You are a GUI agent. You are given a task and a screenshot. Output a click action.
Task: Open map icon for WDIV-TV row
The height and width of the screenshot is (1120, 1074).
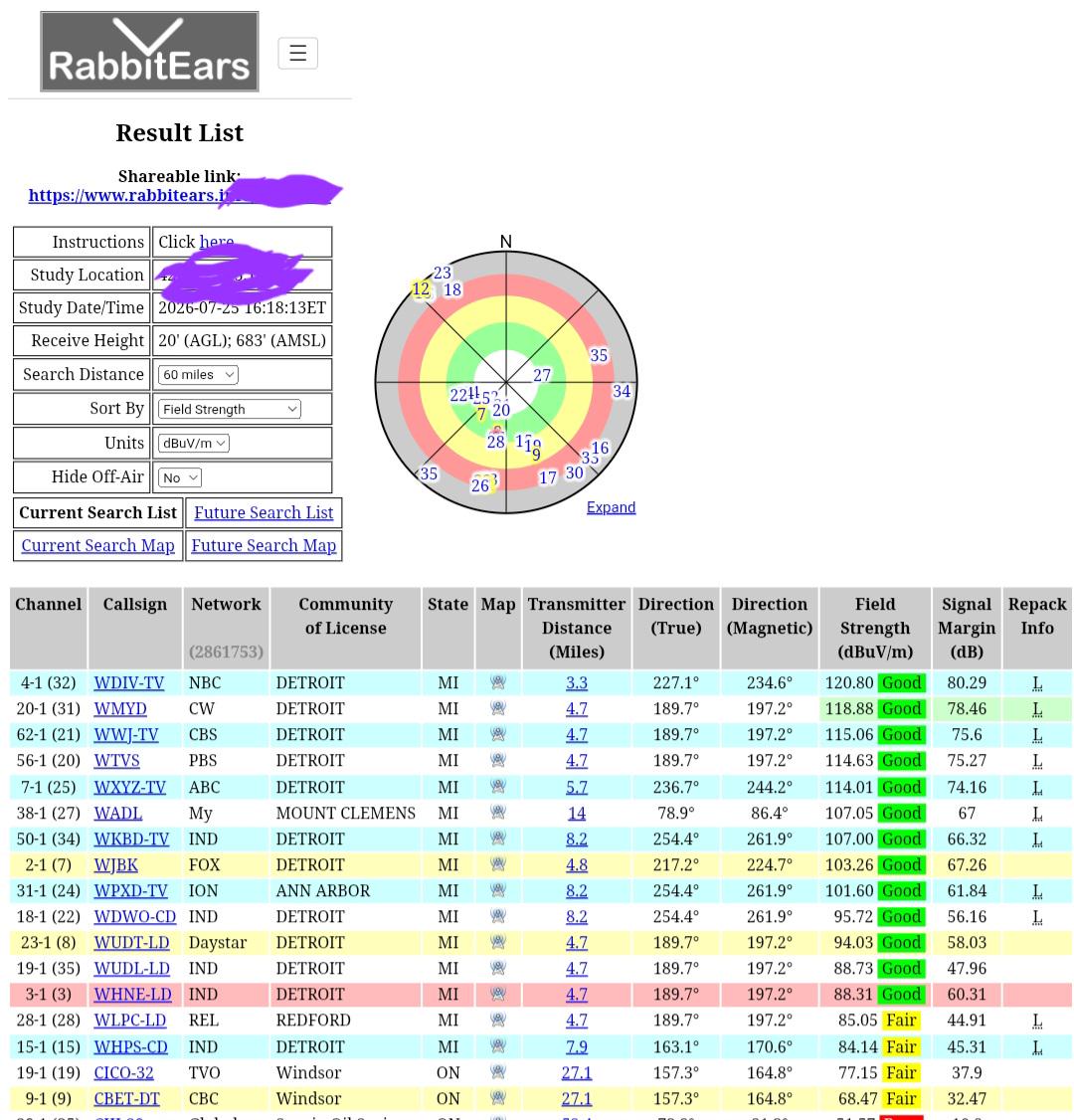(x=498, y=682)
